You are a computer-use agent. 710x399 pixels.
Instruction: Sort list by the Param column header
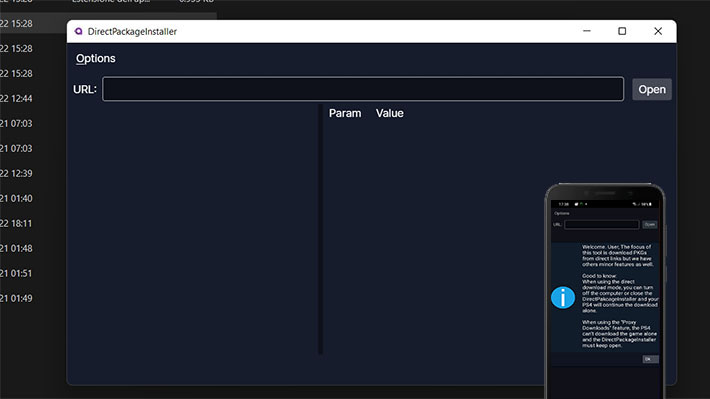point(345,113)
